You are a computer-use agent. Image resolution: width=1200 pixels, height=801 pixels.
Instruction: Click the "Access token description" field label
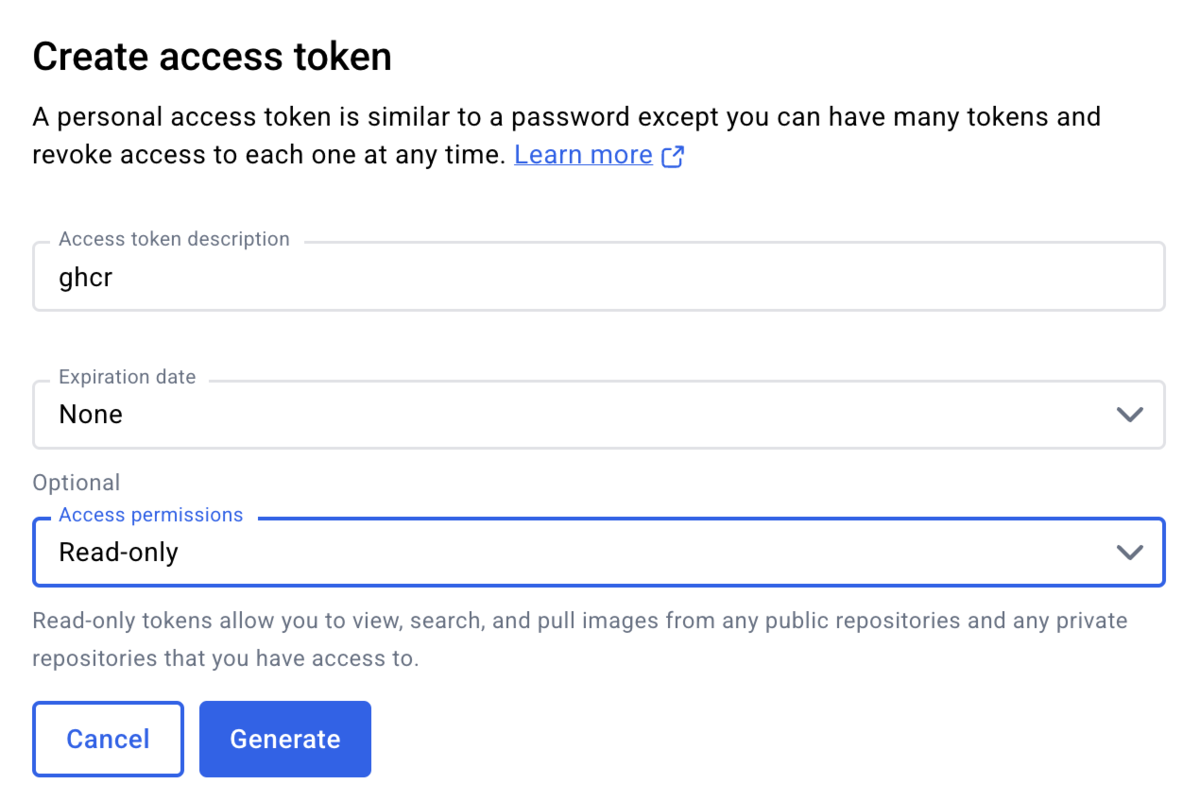tap(174, 239)
